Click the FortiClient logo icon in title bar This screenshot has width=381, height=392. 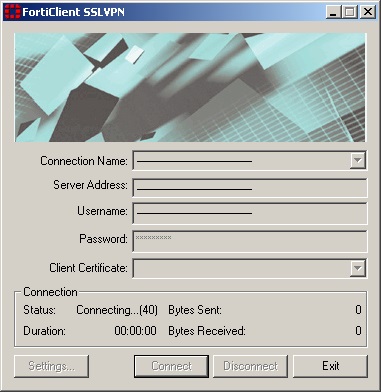point(12,12)
